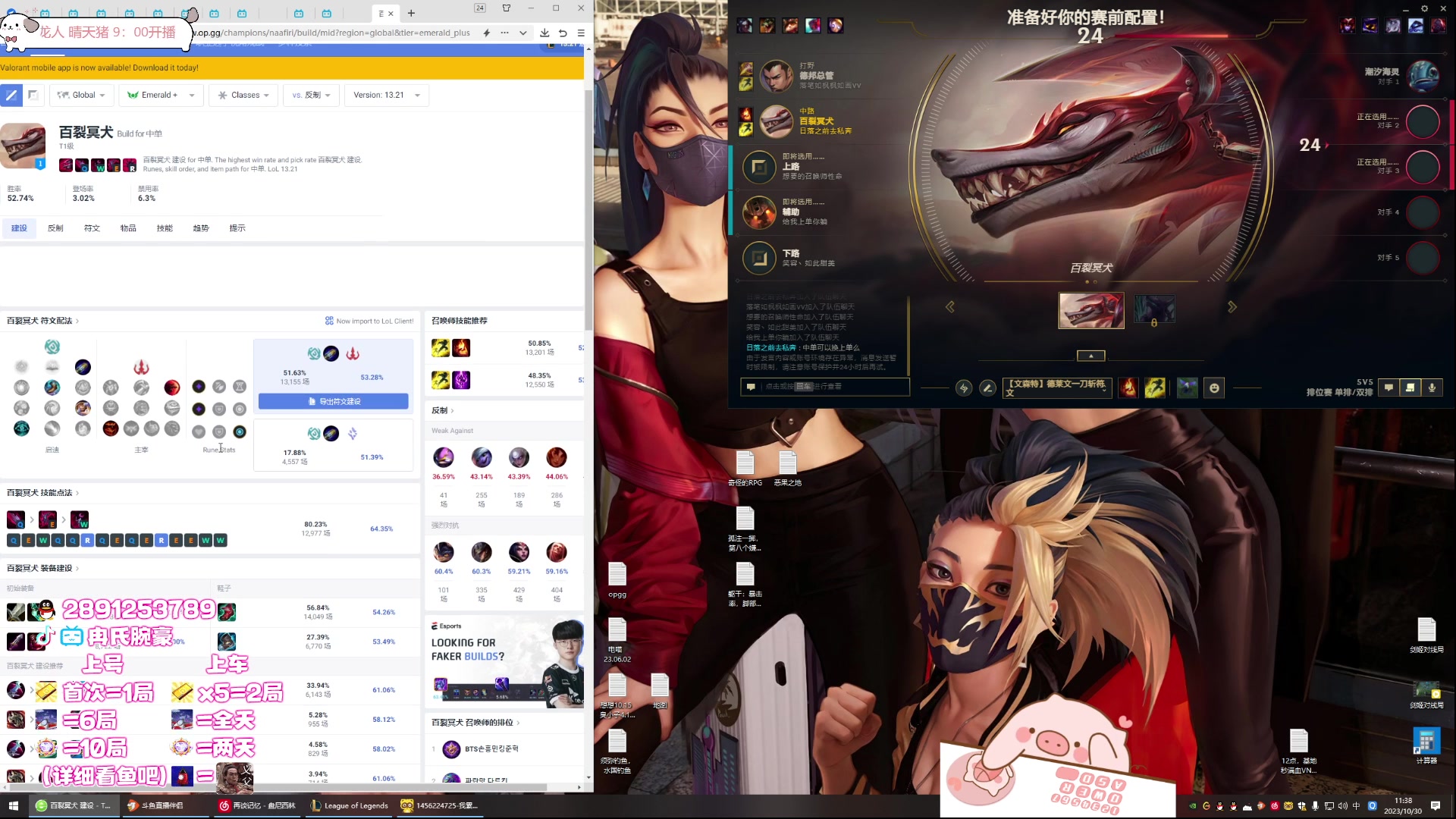Select the 建设 build tab
1456x819 pixels.
19,228
